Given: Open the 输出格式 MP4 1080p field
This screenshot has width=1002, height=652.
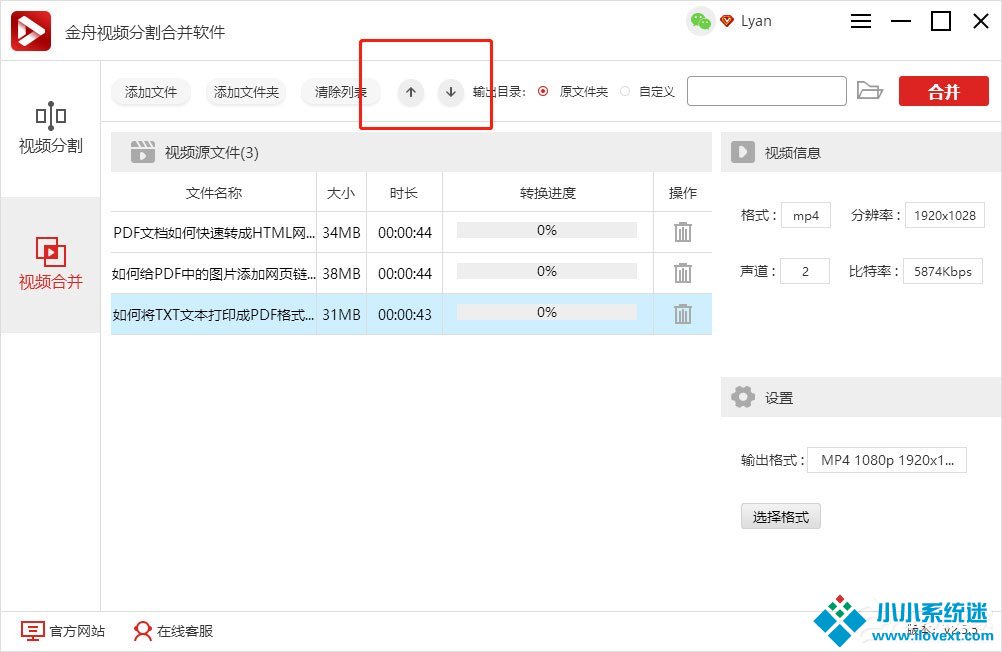Looking at the screenshot, I should [x=886, y=460].
